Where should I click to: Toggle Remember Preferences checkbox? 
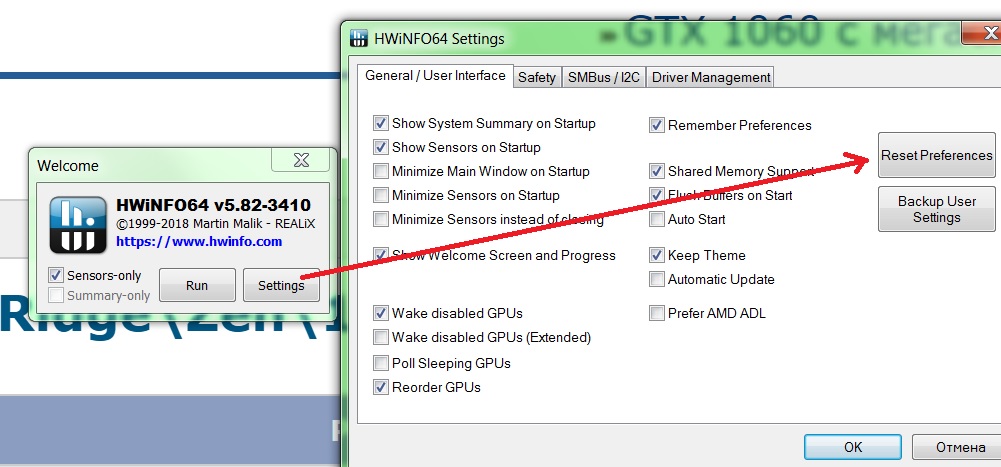click(x=657, y=125)
